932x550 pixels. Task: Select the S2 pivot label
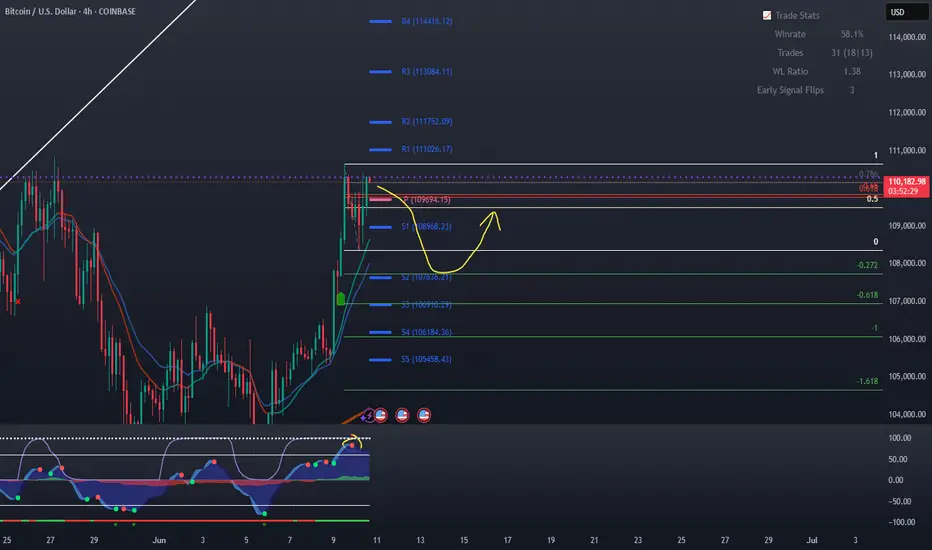tap(426, 277)
